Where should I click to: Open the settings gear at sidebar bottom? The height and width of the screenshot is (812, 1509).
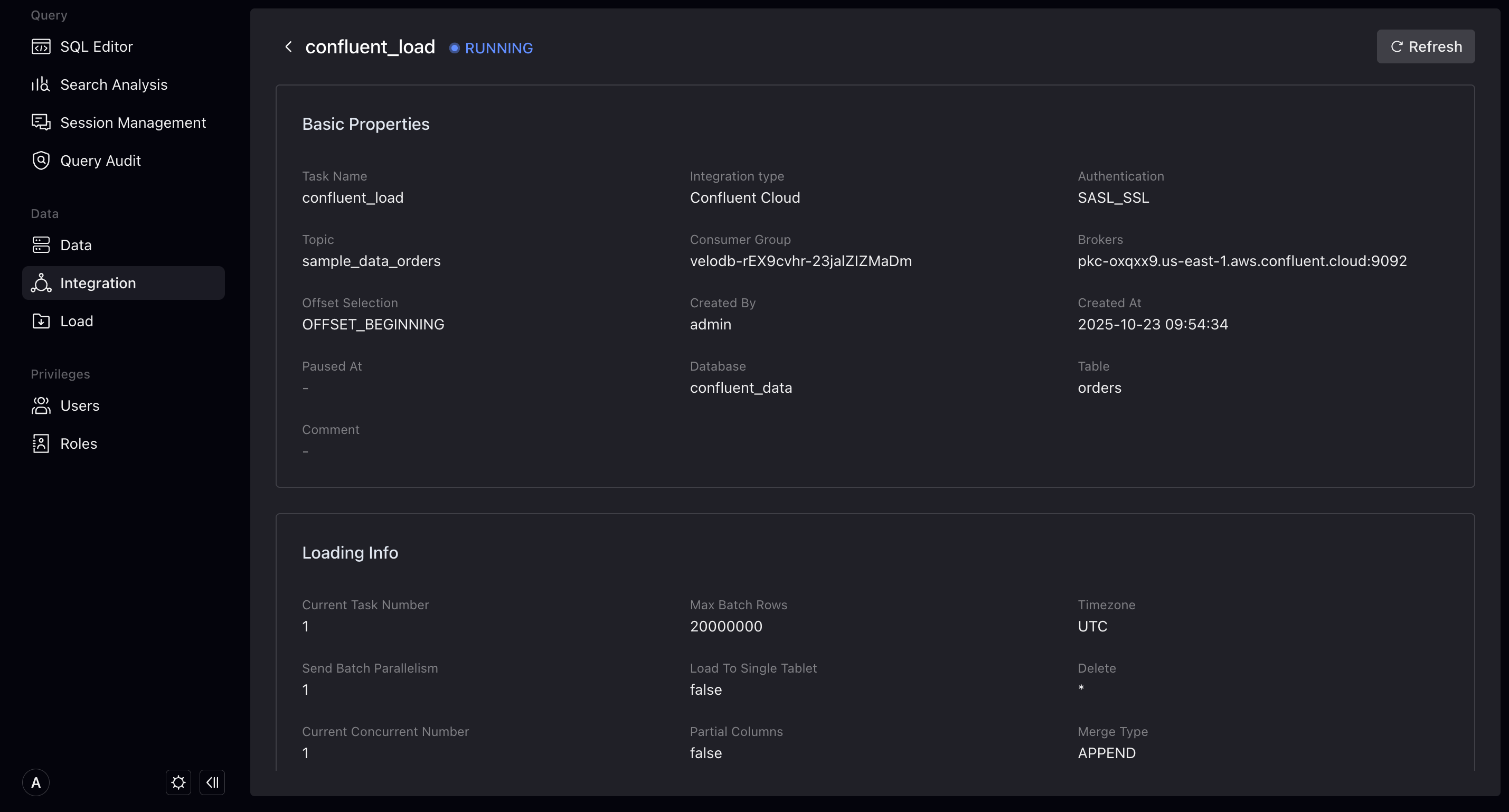pos(177,782)
